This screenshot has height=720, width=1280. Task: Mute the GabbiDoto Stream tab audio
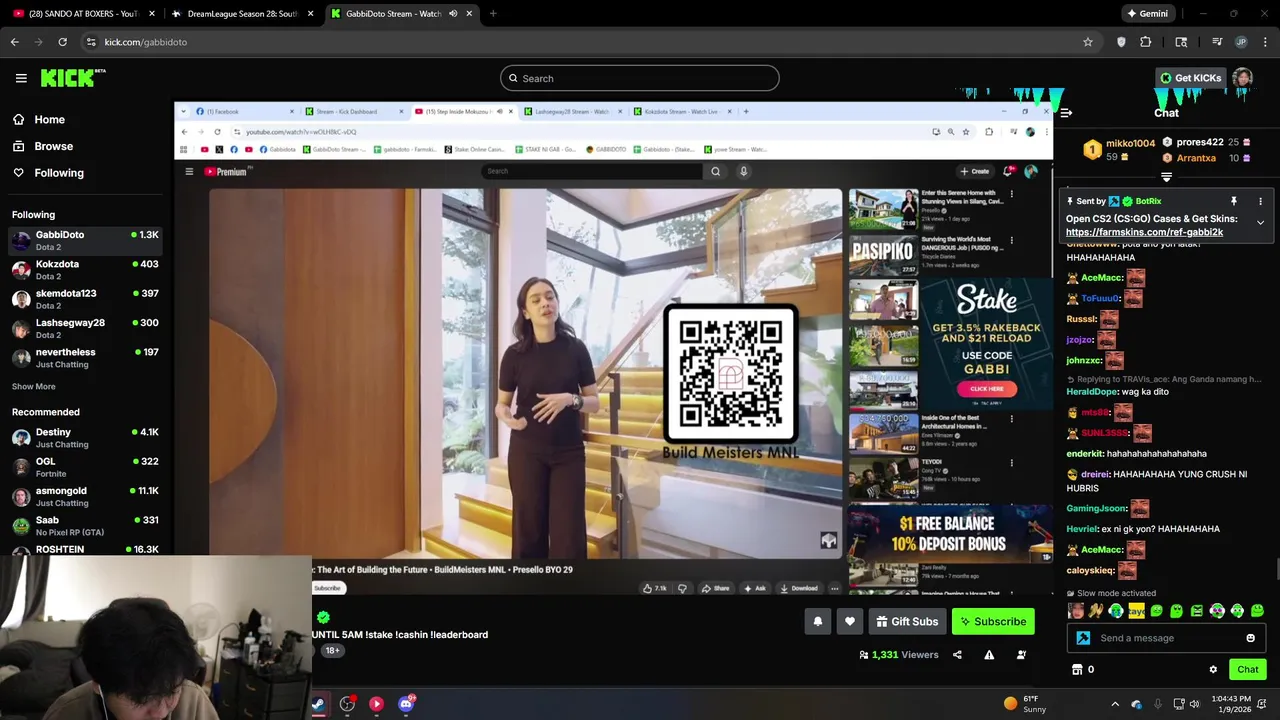tap(453, 14)
